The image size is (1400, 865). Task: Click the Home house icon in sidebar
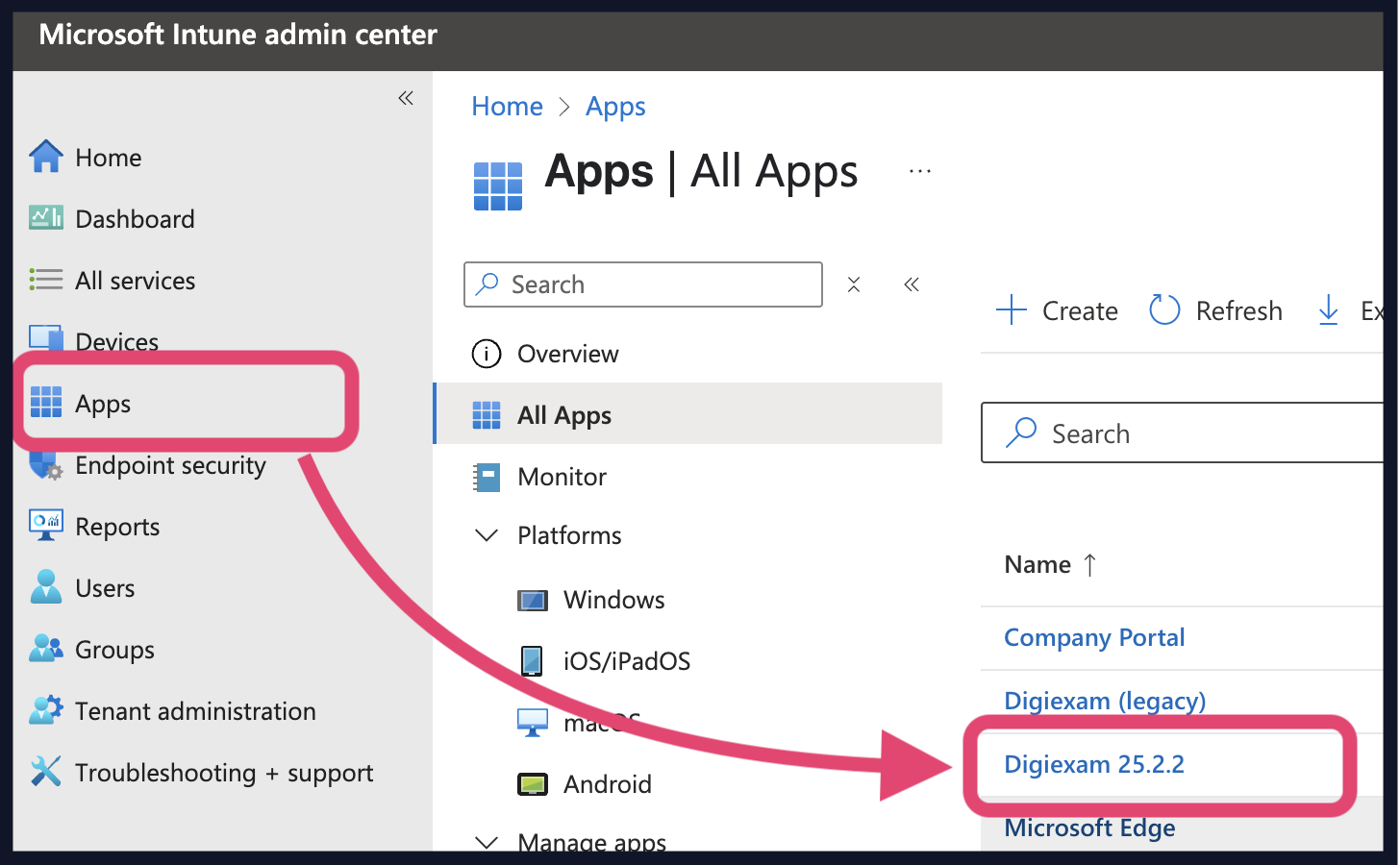(x=46, y=157)
